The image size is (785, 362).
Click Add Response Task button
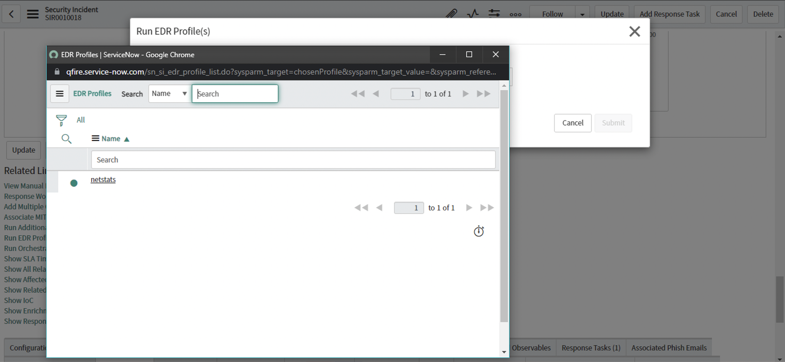point(670,14)
